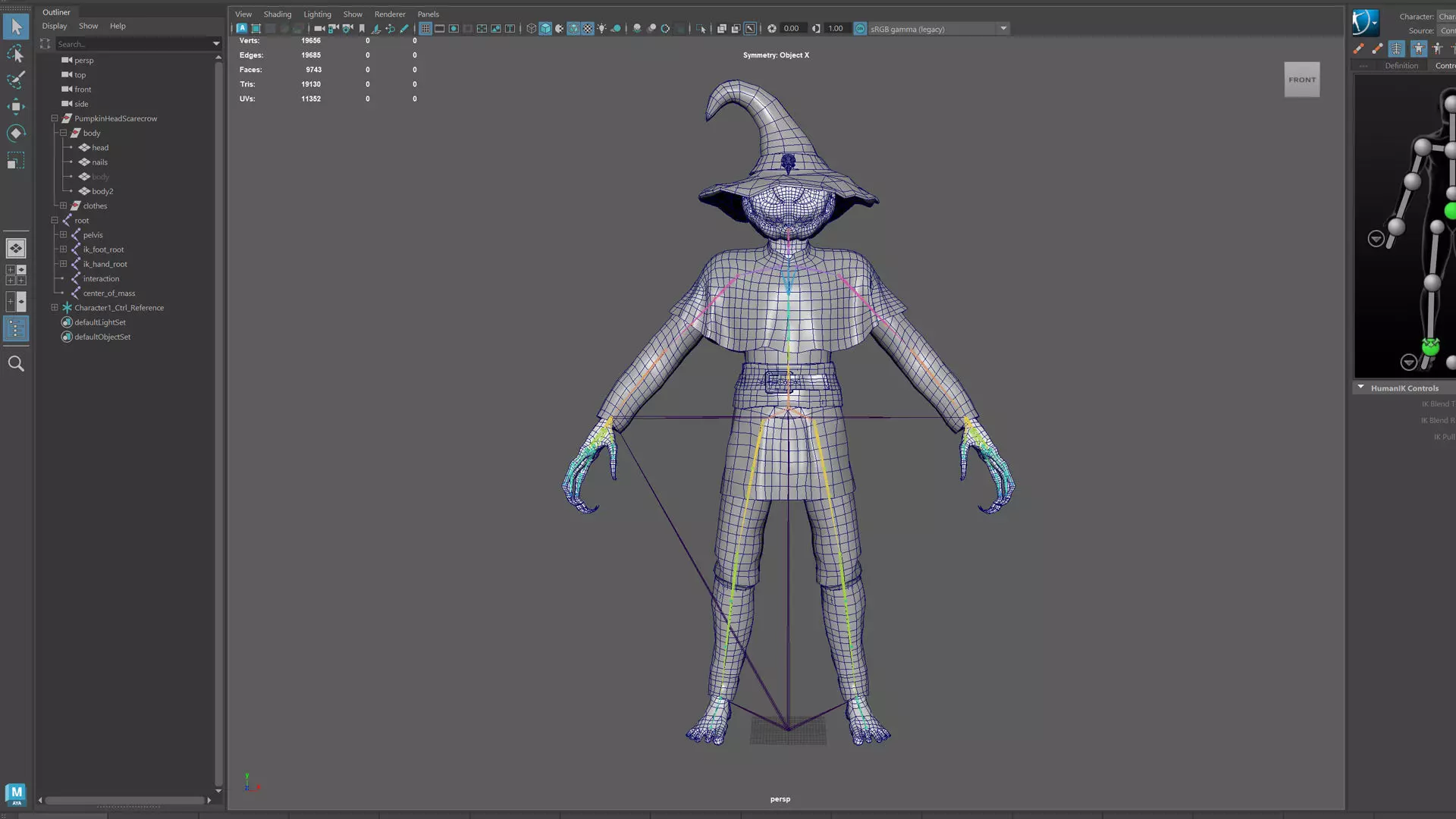Toggle the Film Gate display

click(x=439, y=29)
